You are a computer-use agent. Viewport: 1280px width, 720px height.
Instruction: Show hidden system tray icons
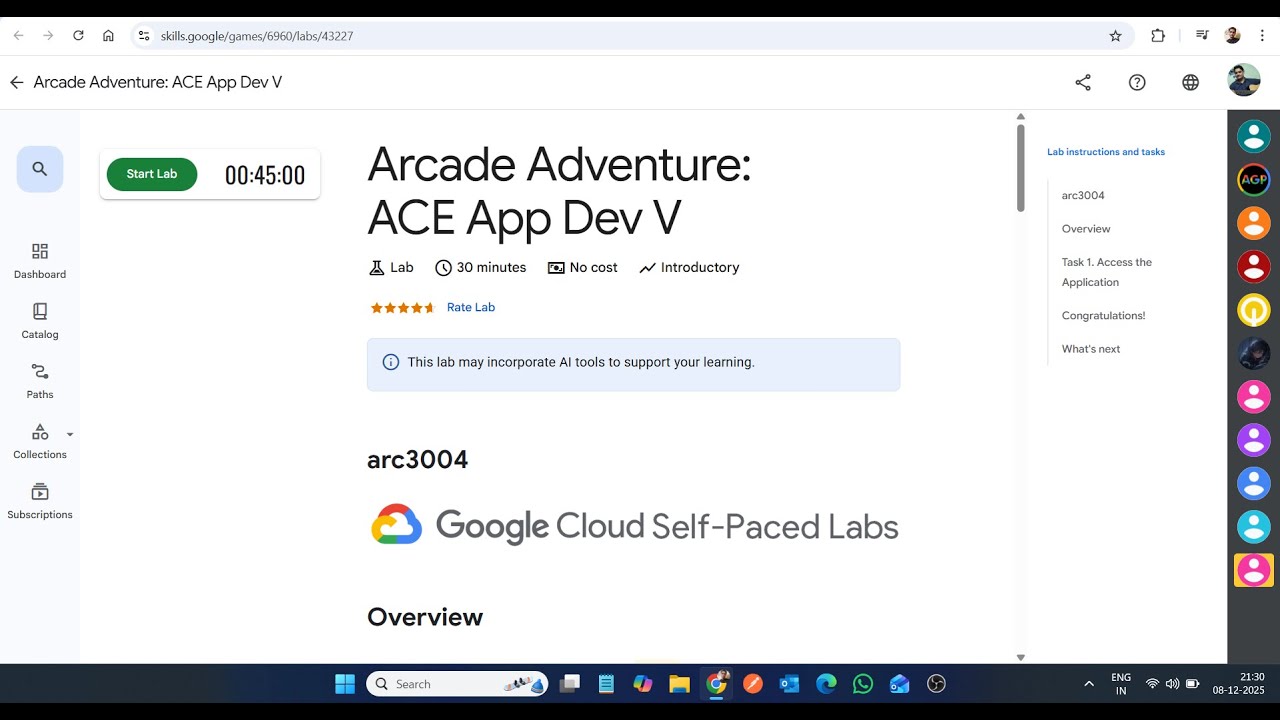(x=1089, y=684)
